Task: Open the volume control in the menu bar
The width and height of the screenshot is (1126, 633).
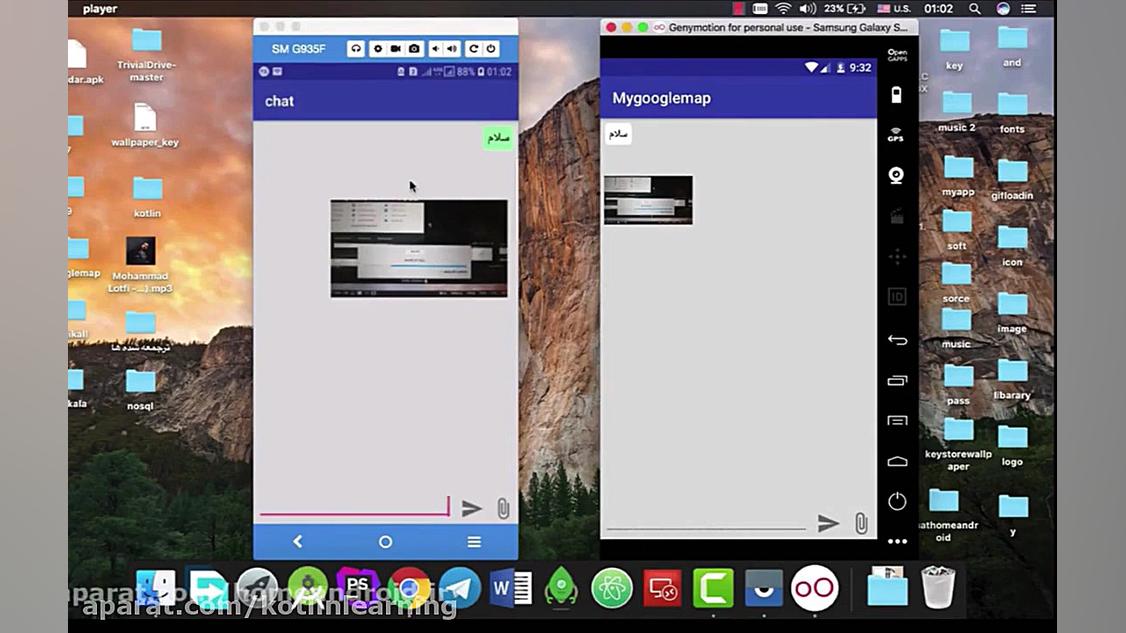Action: click(x=807, y=9)
